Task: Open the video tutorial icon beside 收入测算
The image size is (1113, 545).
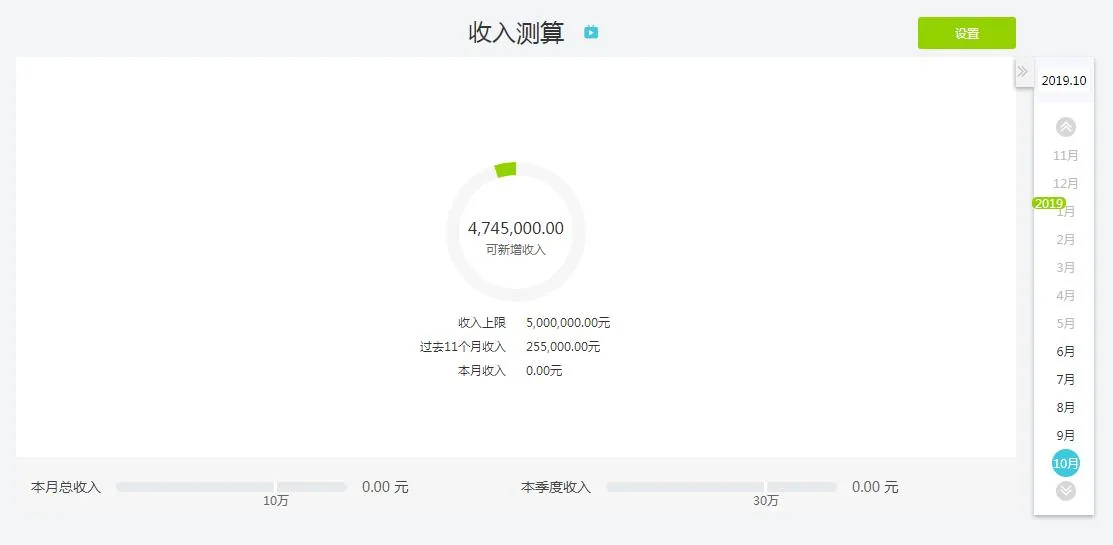Action: 591,32
